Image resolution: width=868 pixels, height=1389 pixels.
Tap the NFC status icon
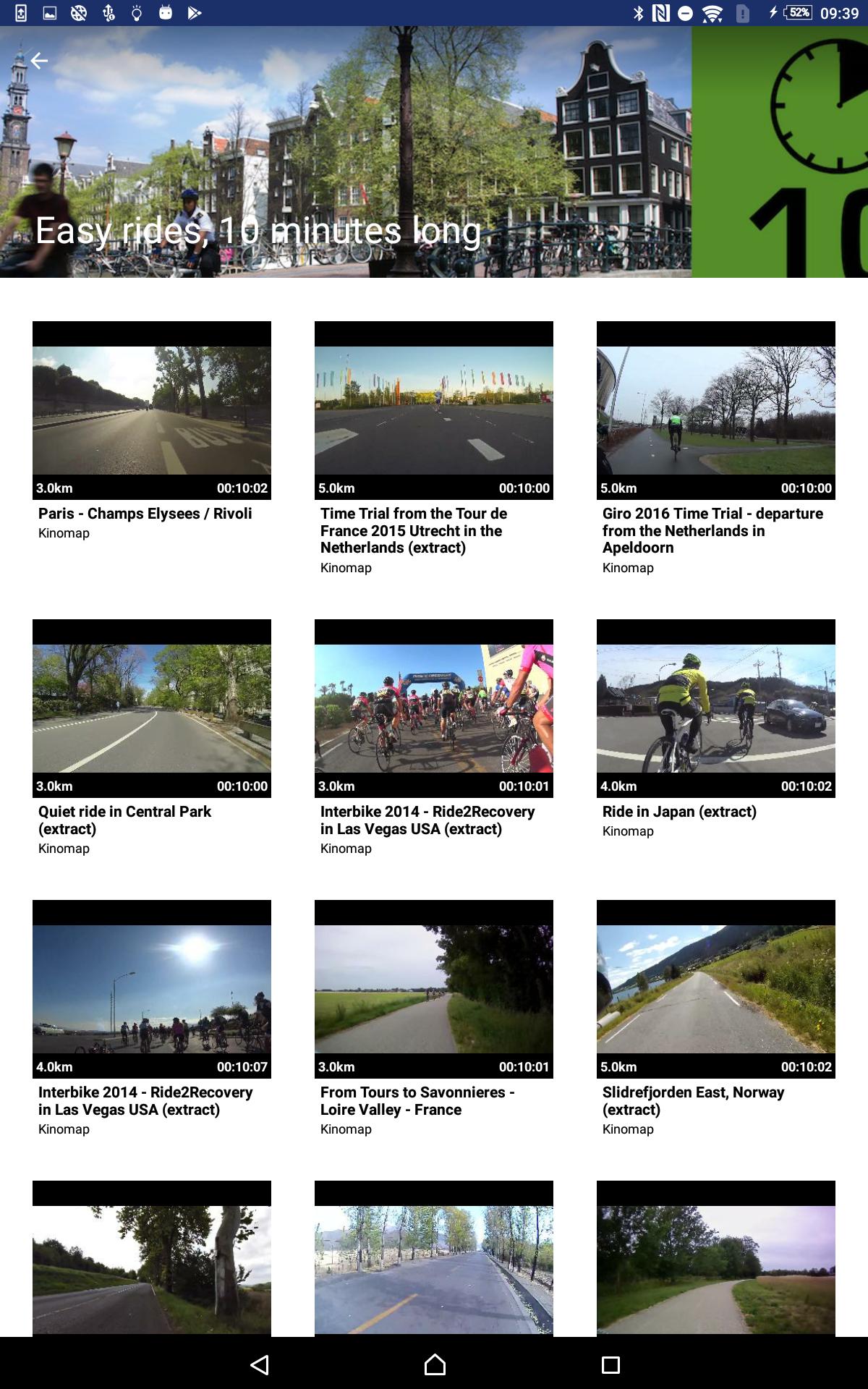pyautogui.click(x=660, y=13)
